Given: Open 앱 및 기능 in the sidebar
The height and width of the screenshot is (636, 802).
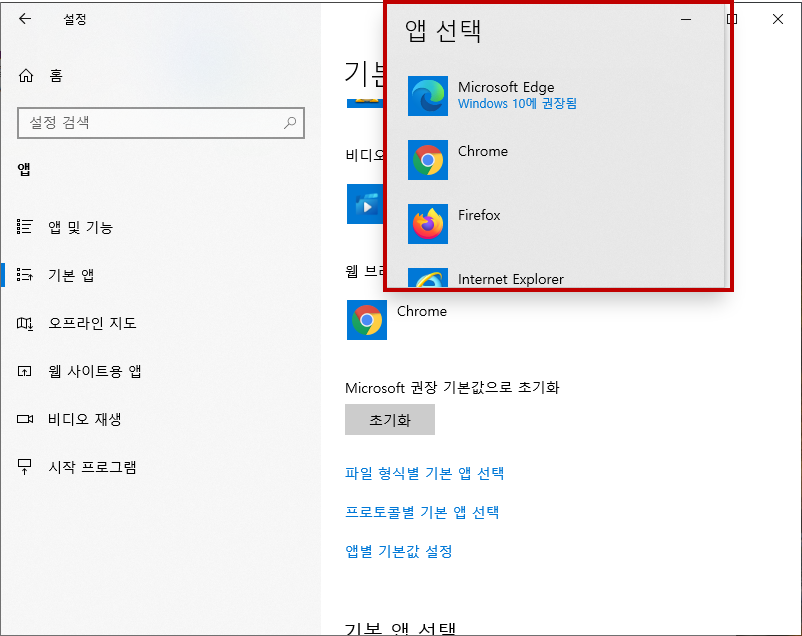Looking at the screenshot, I should tap(80, 227).
